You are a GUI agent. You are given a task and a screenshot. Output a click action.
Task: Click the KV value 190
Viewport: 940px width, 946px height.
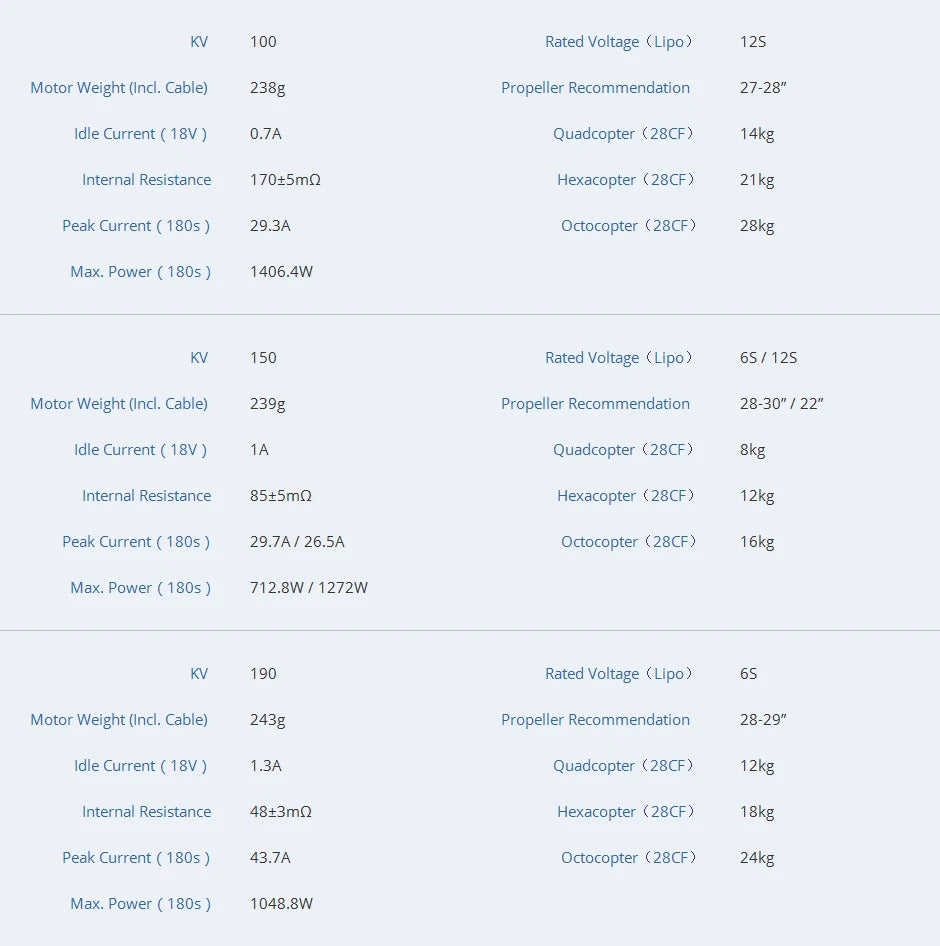click(263, 674)
